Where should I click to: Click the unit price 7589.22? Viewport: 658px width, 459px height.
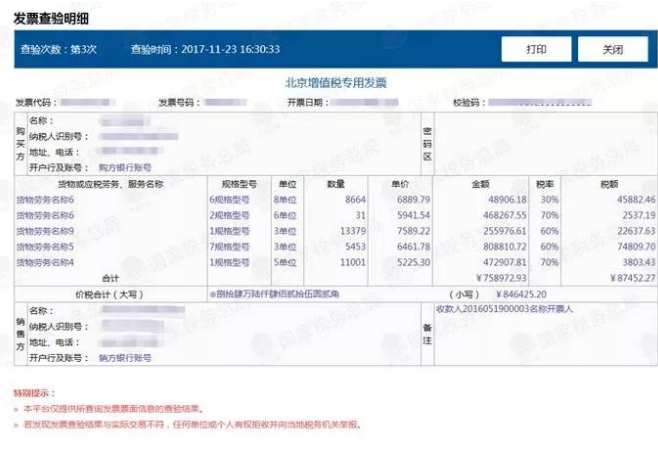414,231
